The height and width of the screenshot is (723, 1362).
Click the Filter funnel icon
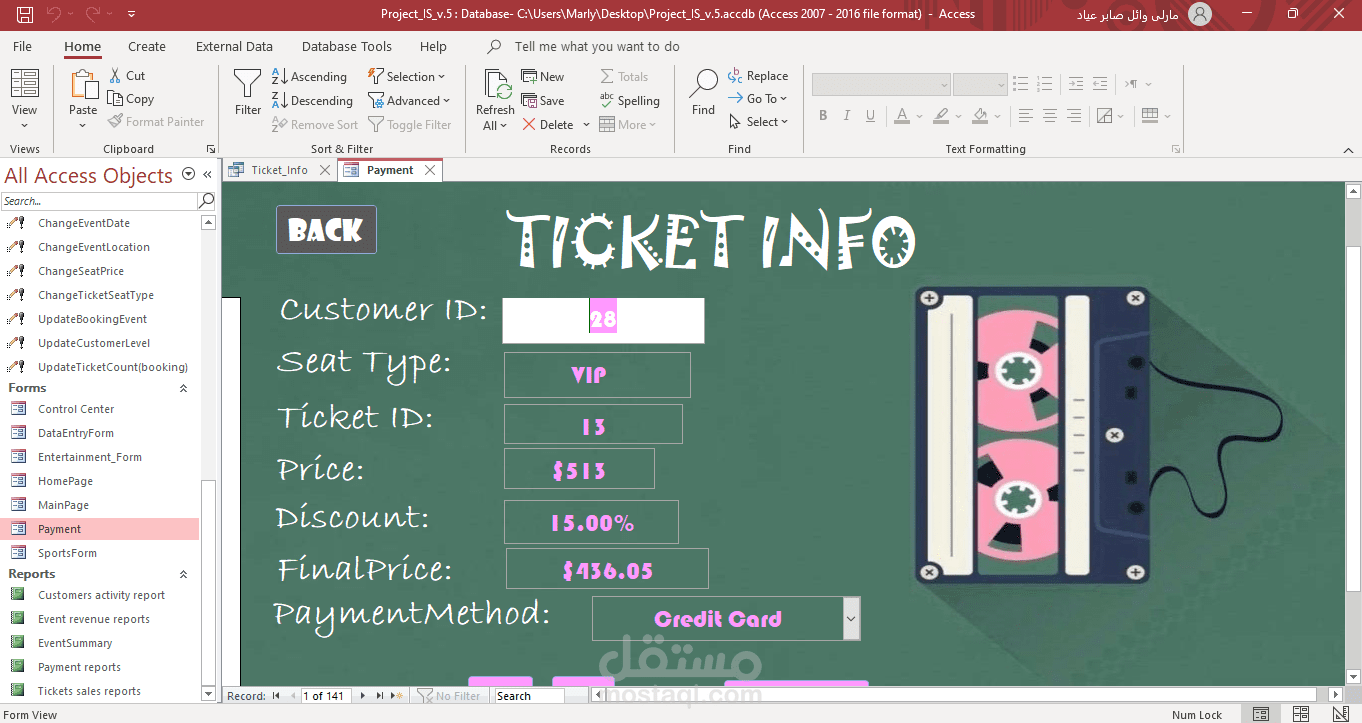coord(248,84)
